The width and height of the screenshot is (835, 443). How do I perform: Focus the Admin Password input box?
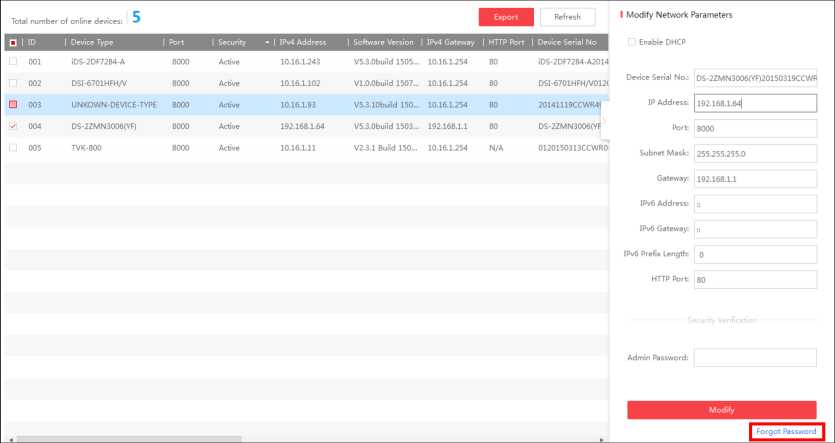pyautogui.click(x=754, y=357)
